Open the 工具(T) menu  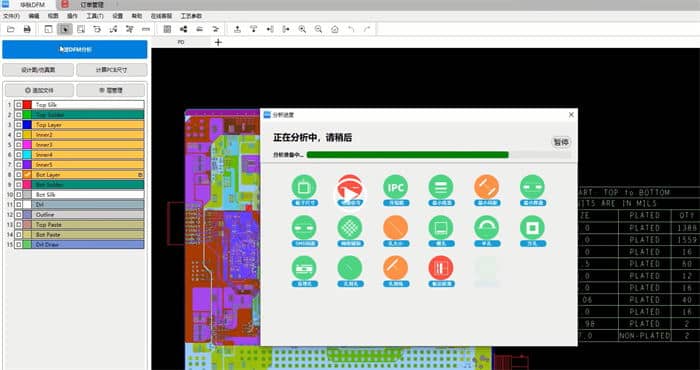(x=95, y=16)
